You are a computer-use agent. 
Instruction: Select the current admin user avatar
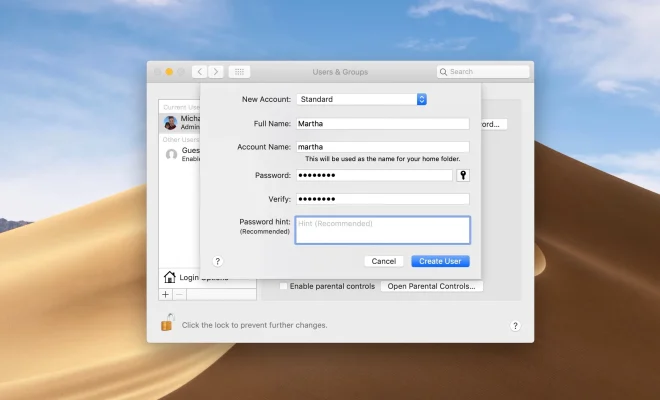pyautogui.click(x=170, y=123)
